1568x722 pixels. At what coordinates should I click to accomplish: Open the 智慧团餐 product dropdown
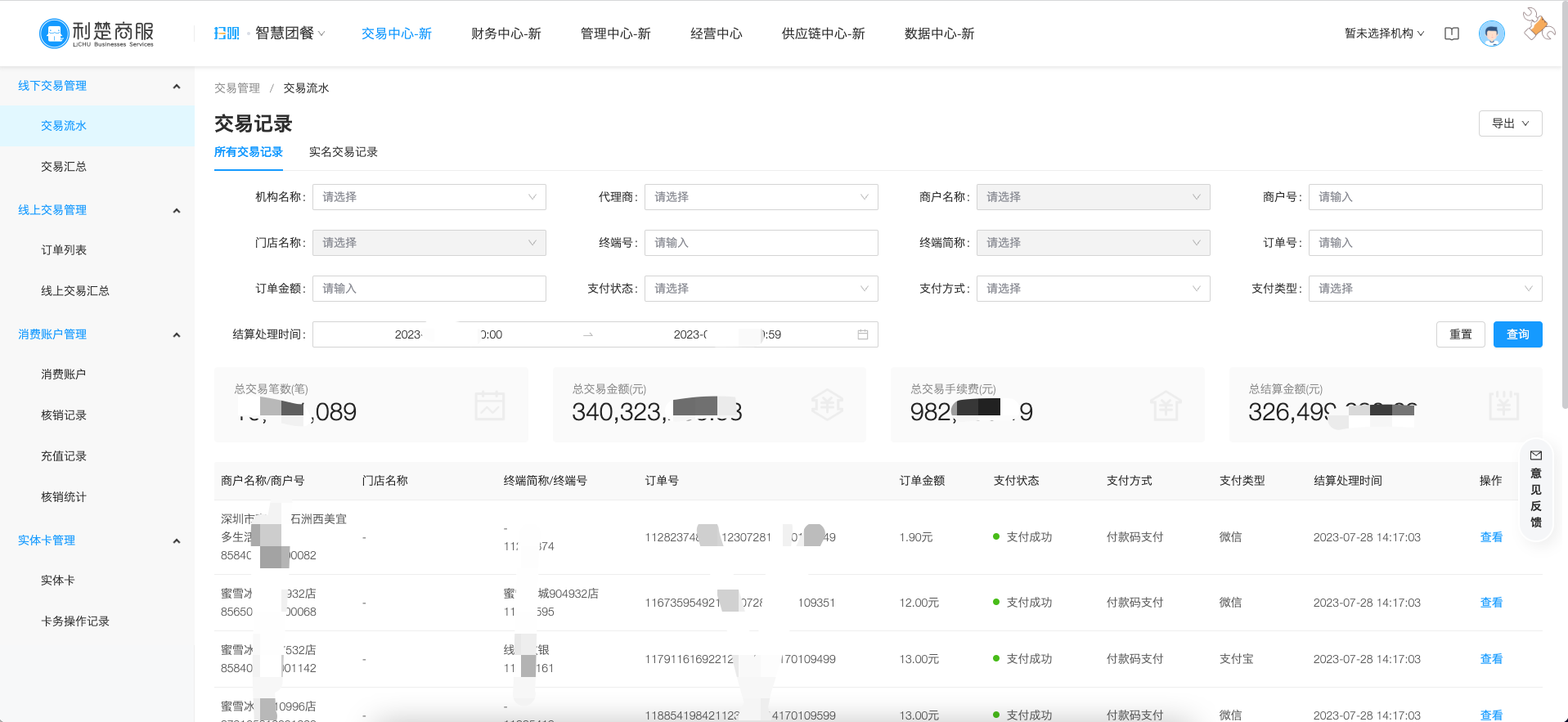[x=290, y=34]
